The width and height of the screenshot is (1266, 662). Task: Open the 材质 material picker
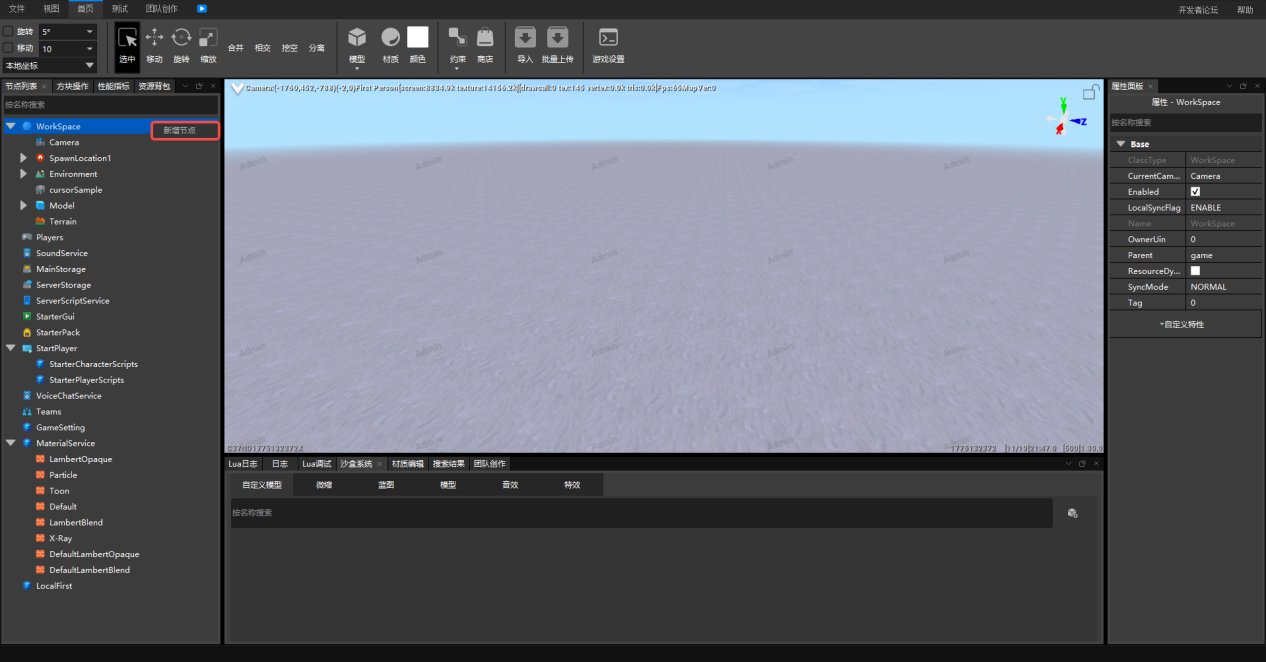391,38
